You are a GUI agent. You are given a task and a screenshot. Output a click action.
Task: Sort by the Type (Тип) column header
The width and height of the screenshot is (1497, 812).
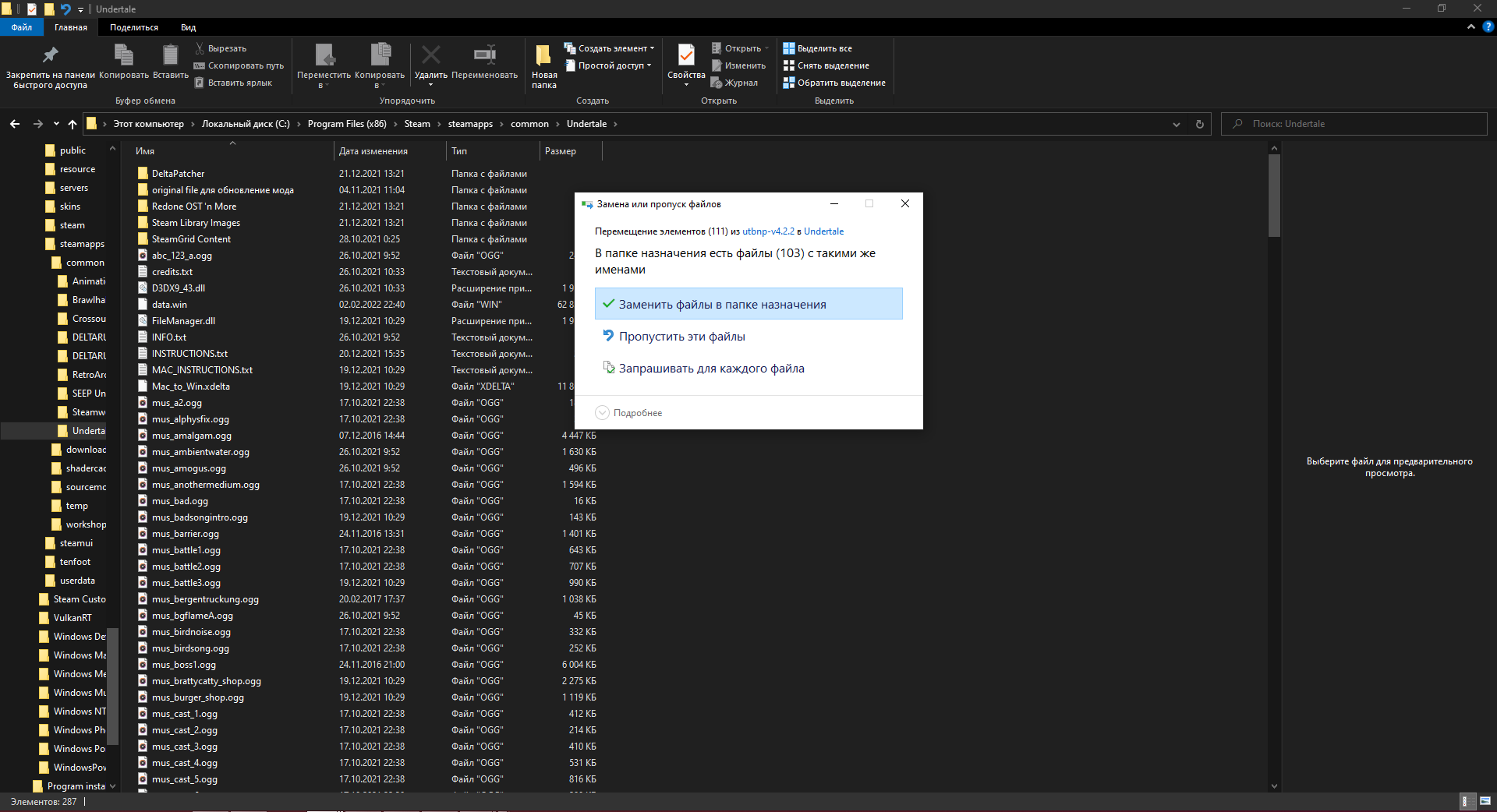[493, 151]
